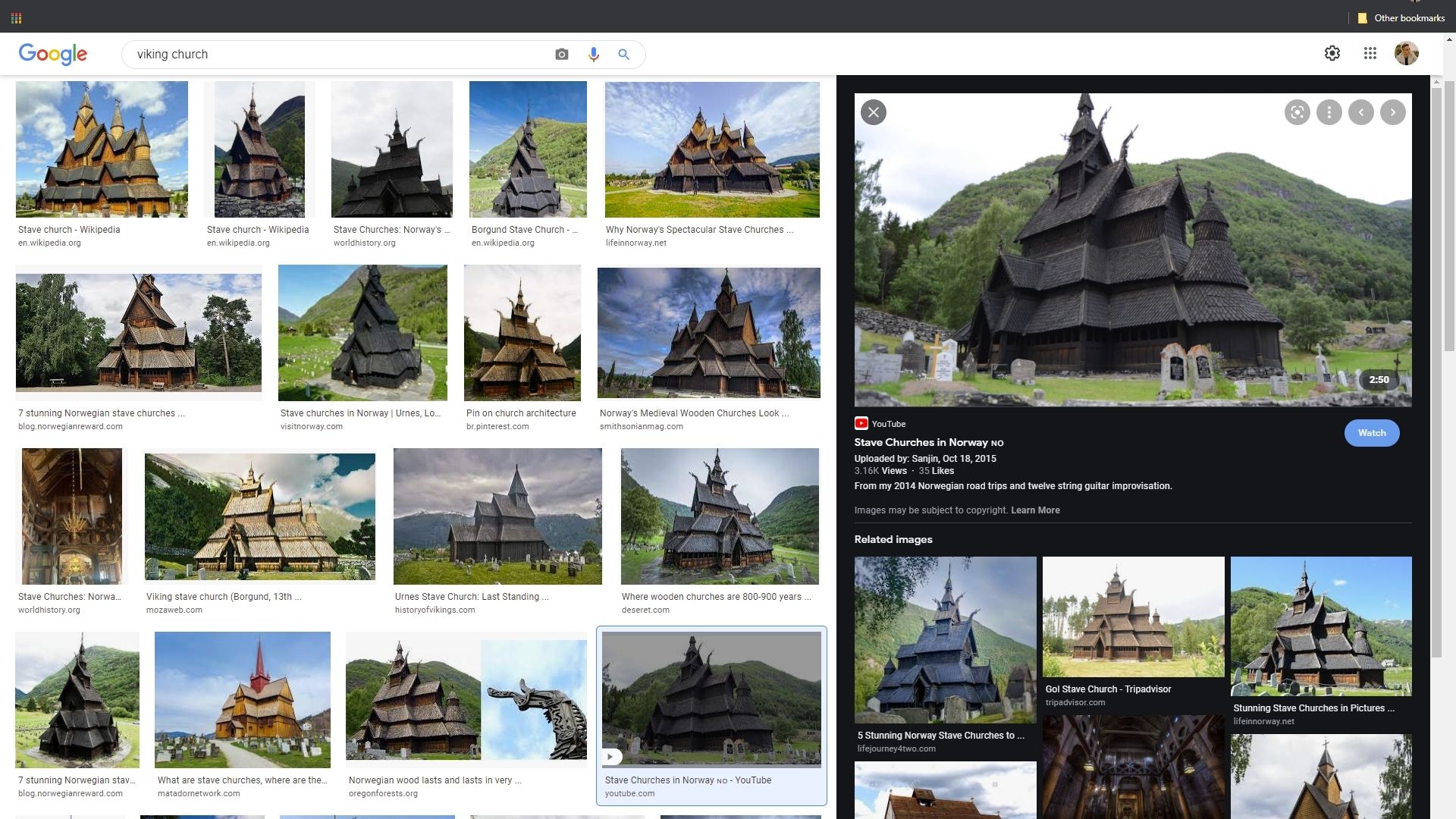
Task: Open the large stave church preview image
Action: pyautogui.click(x=1133, y=250)
